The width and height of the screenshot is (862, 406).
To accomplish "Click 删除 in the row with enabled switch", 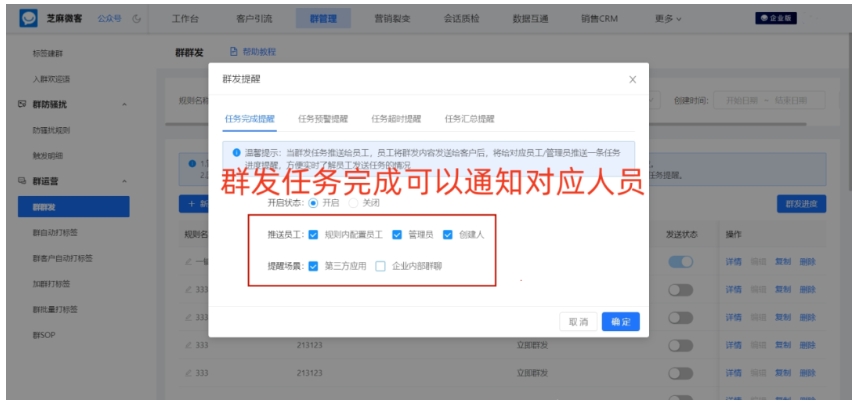I will click(808, 262).
